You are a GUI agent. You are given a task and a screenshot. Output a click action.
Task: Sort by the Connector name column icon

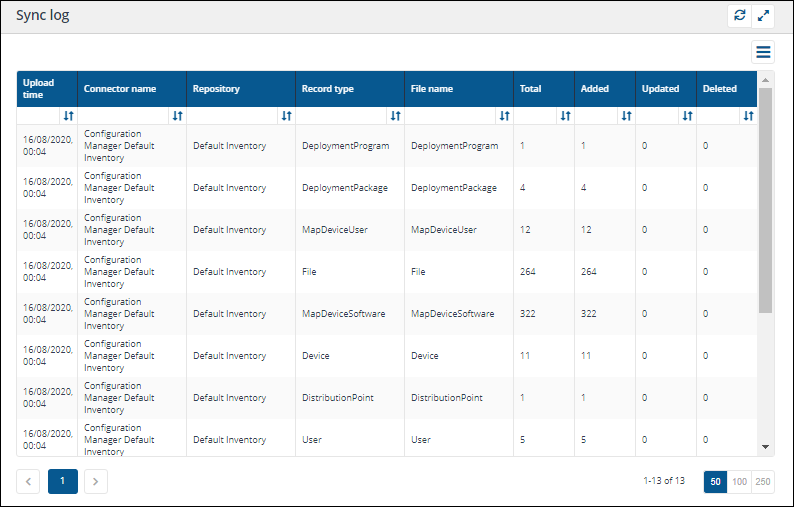pyautogui.click(x=177, y=116)
